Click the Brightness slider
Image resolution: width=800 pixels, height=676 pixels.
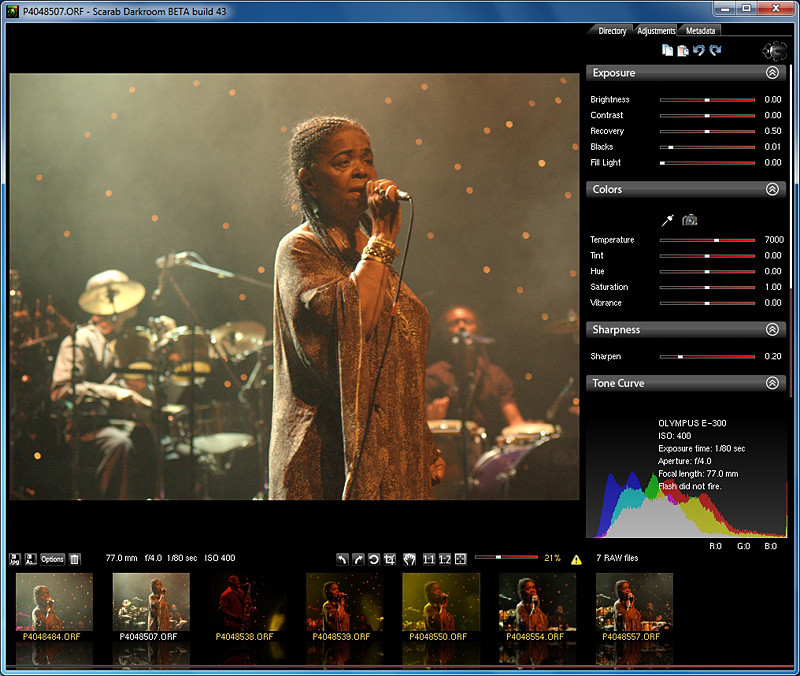(x=707, y=100)
